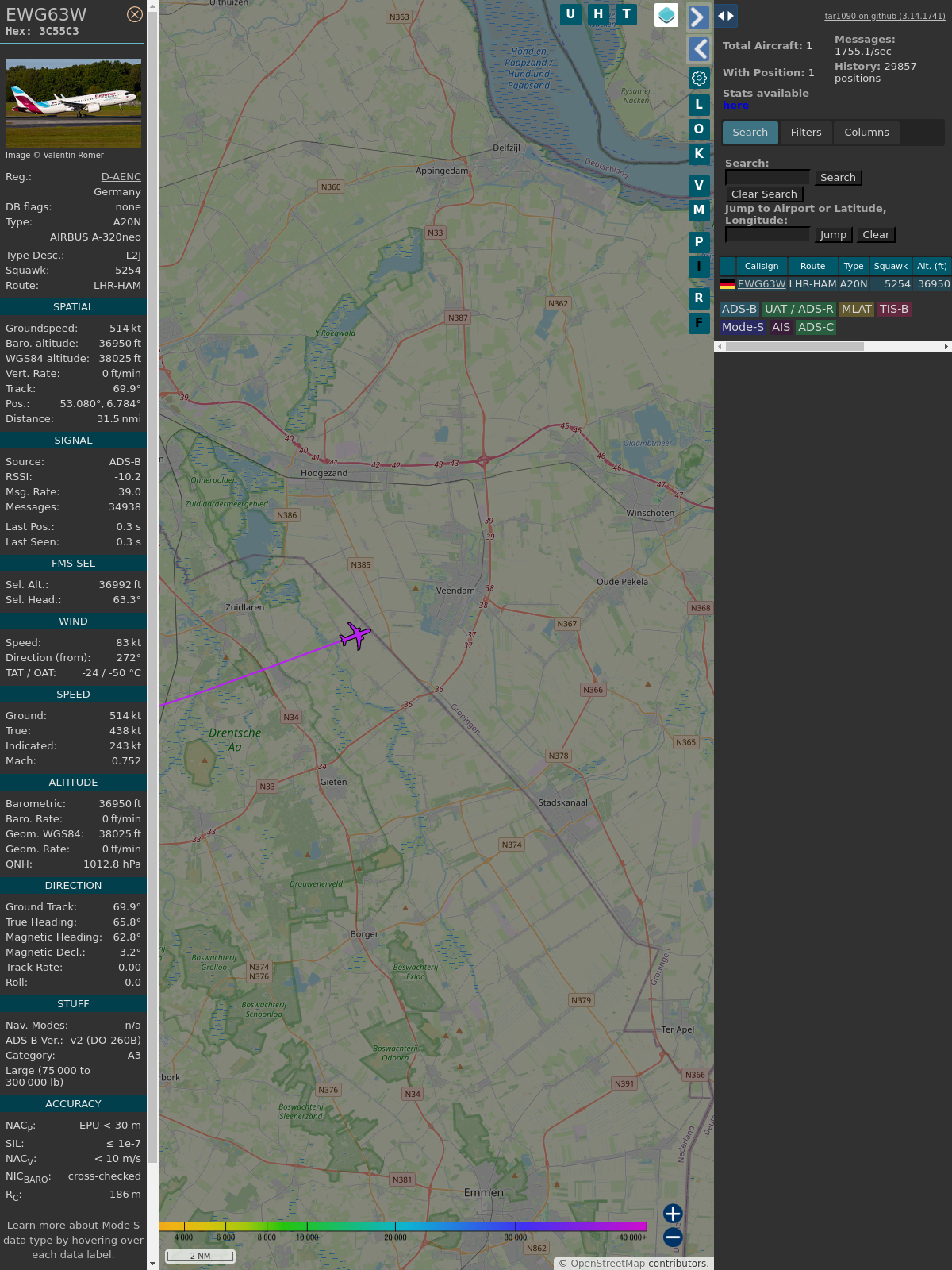Toggle the H map button
The image size is (952, 1270).
(x=599, y=14)
